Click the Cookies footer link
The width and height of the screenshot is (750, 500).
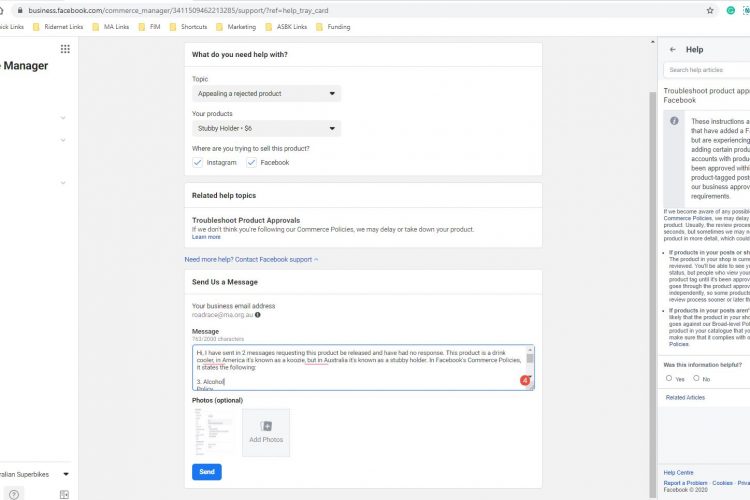[722, 483]
